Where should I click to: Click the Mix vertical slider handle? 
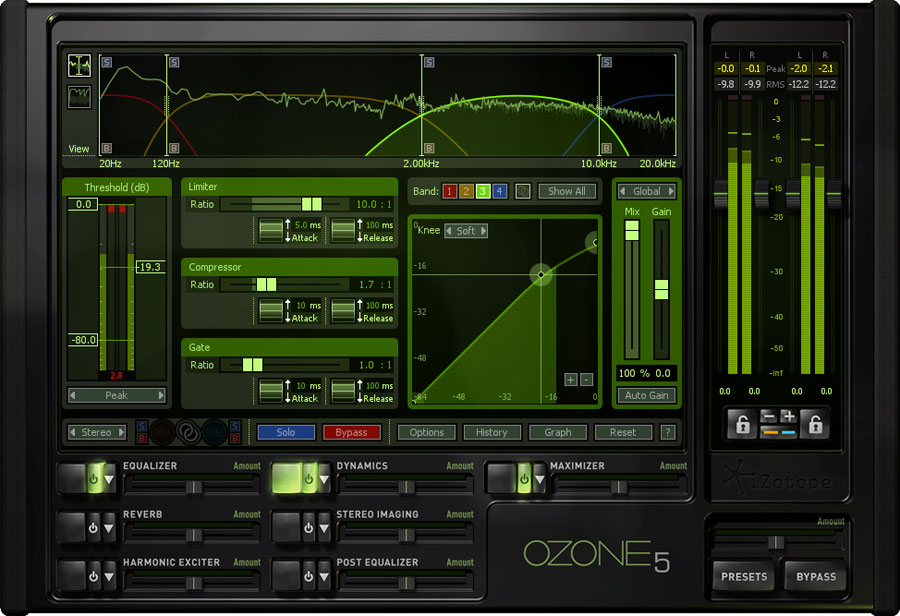632,230
